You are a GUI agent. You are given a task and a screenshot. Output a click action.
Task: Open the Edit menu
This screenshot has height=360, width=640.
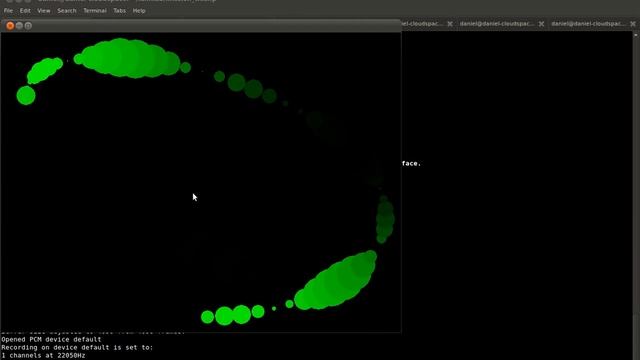(25, 11)
